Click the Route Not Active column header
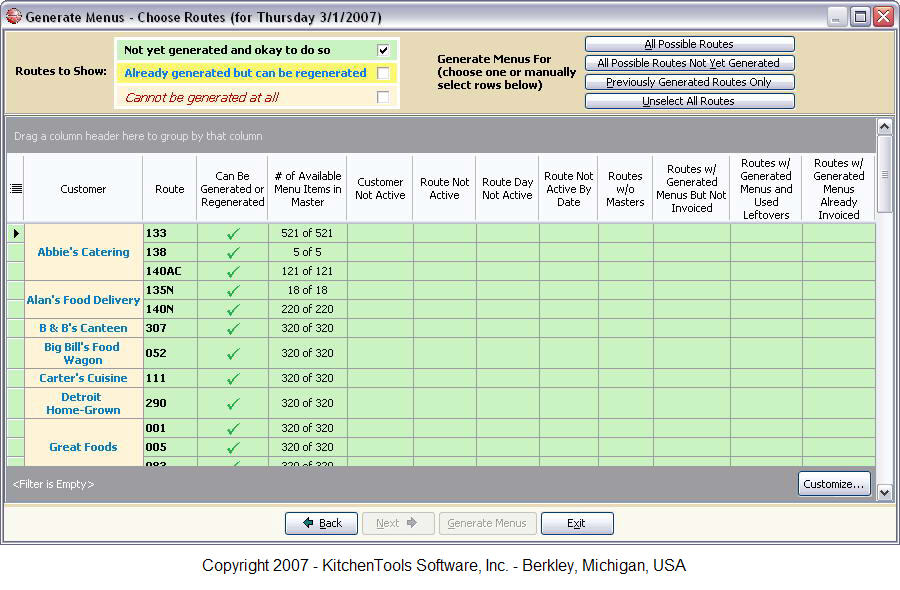 tap(444, 189)
